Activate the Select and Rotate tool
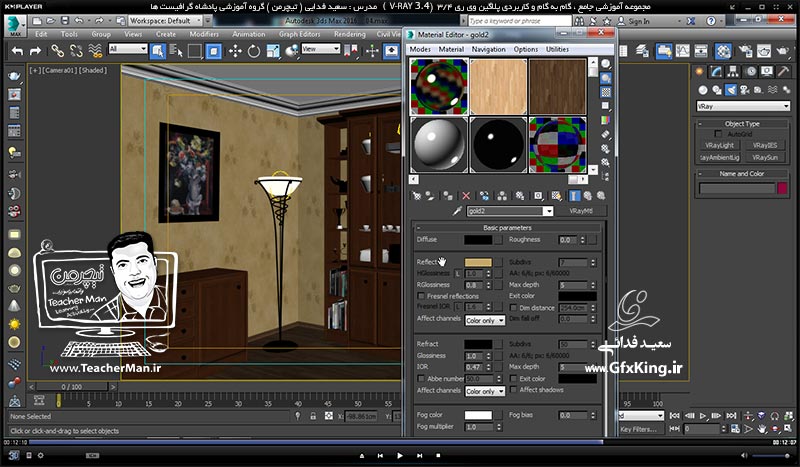Viewport: 800px width, 467px height. tap(254, 51)
